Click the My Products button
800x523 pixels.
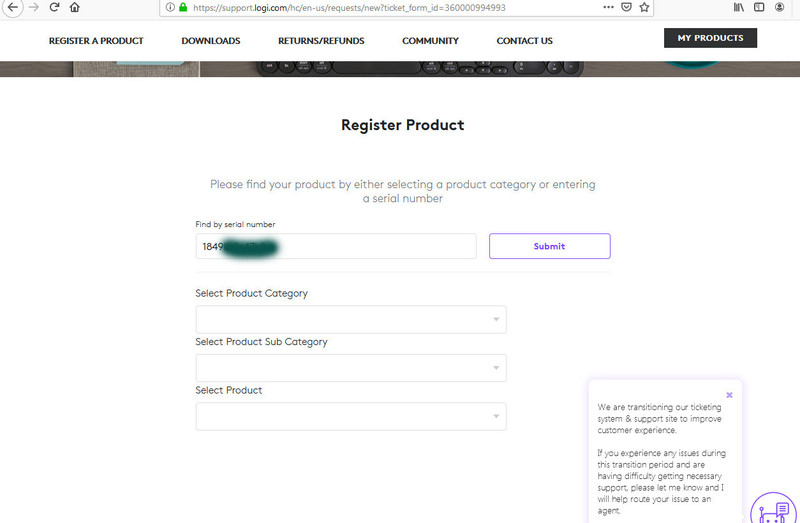710,38
